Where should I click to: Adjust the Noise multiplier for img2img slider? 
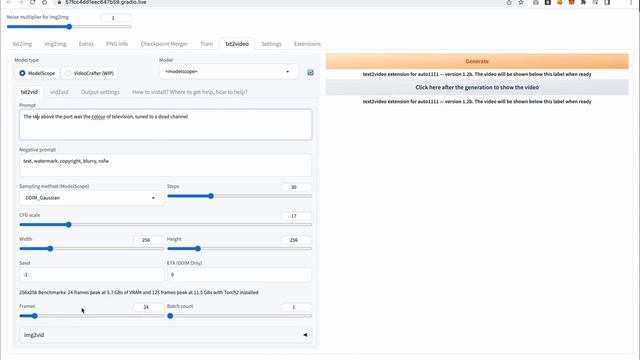pos(69,27)
